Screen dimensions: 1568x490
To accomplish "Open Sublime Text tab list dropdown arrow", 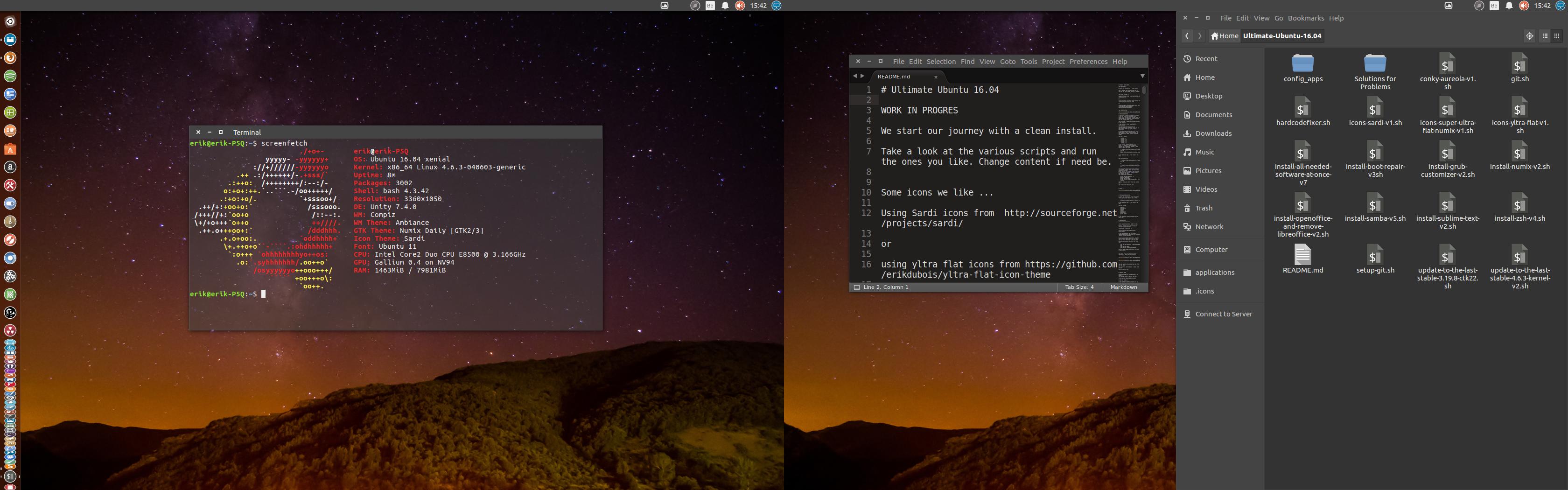I will 1142,76.
